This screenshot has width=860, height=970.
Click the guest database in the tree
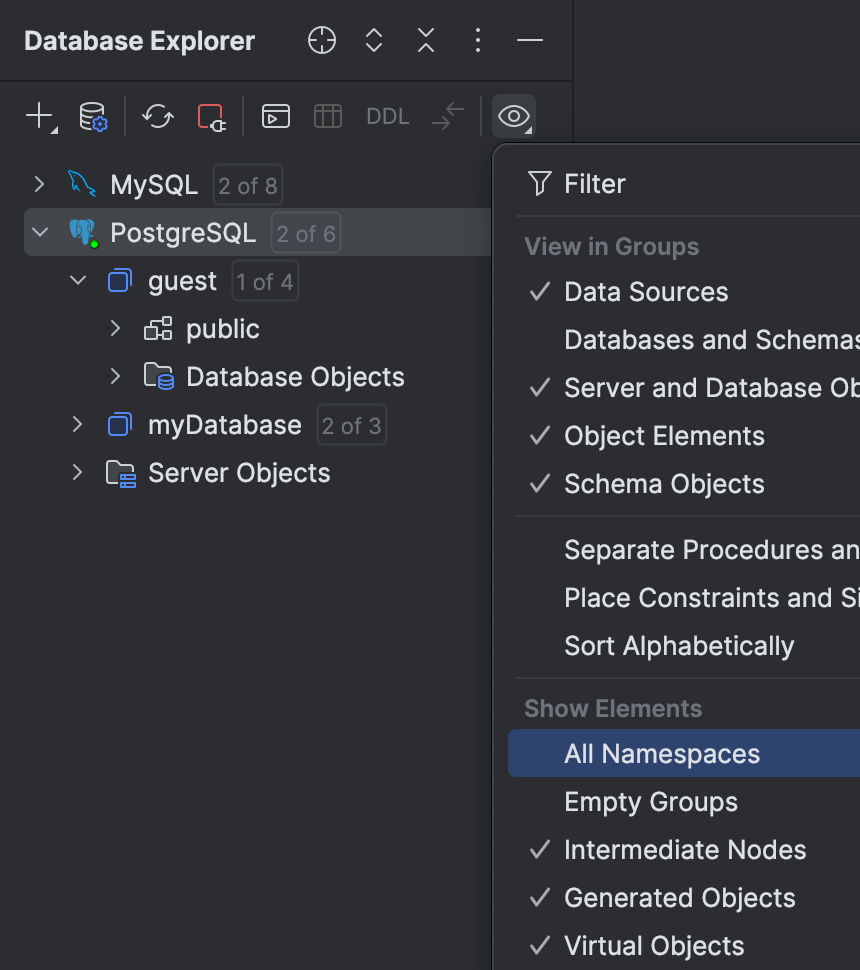(182, 281)
